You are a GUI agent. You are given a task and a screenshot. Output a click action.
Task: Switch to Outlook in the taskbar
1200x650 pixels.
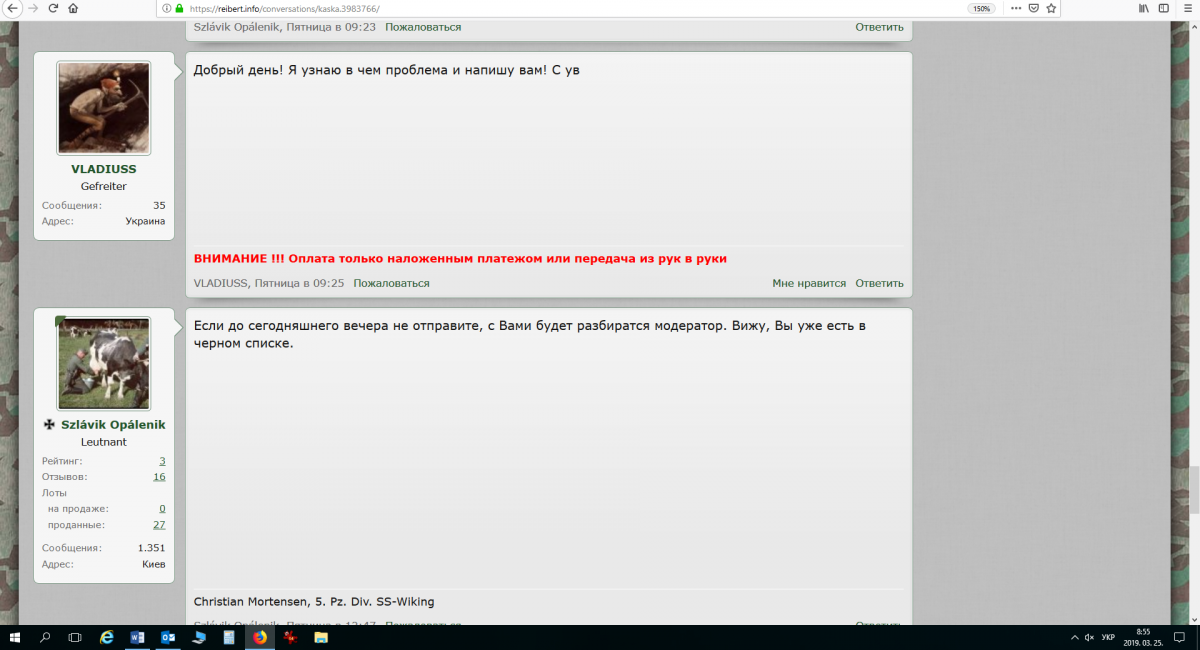(168, 637)
